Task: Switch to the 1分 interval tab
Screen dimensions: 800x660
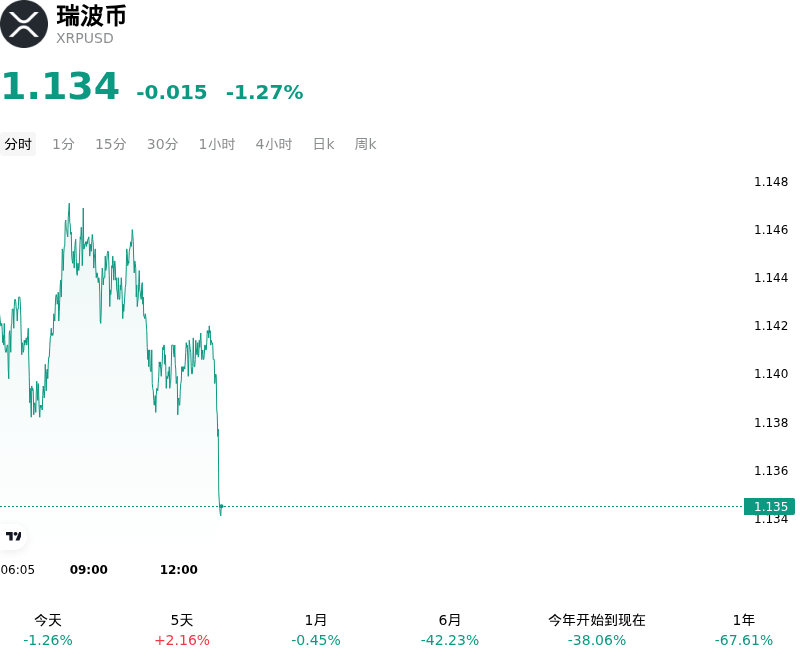Action: point(63,144)
